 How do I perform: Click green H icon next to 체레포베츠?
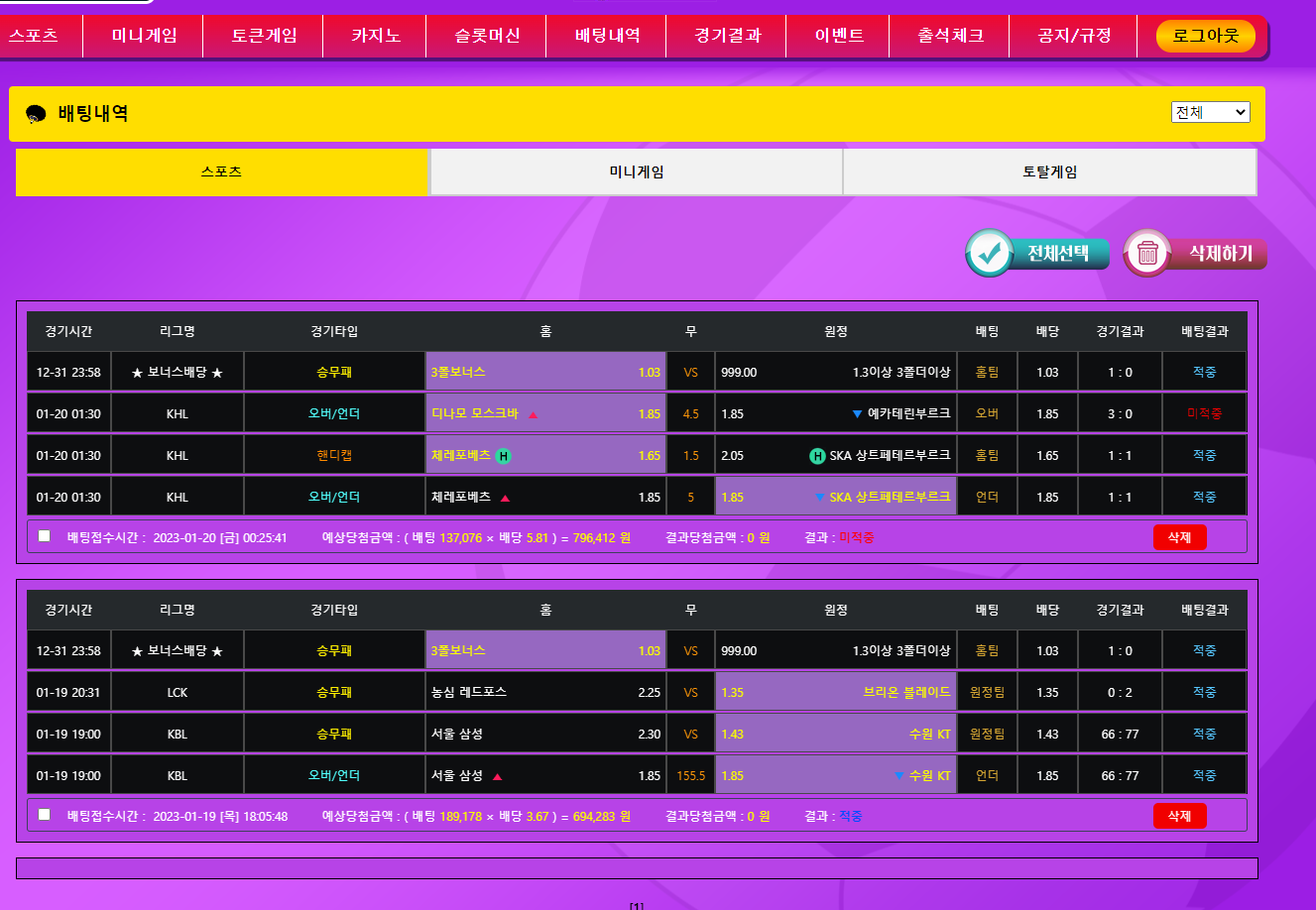504,456
